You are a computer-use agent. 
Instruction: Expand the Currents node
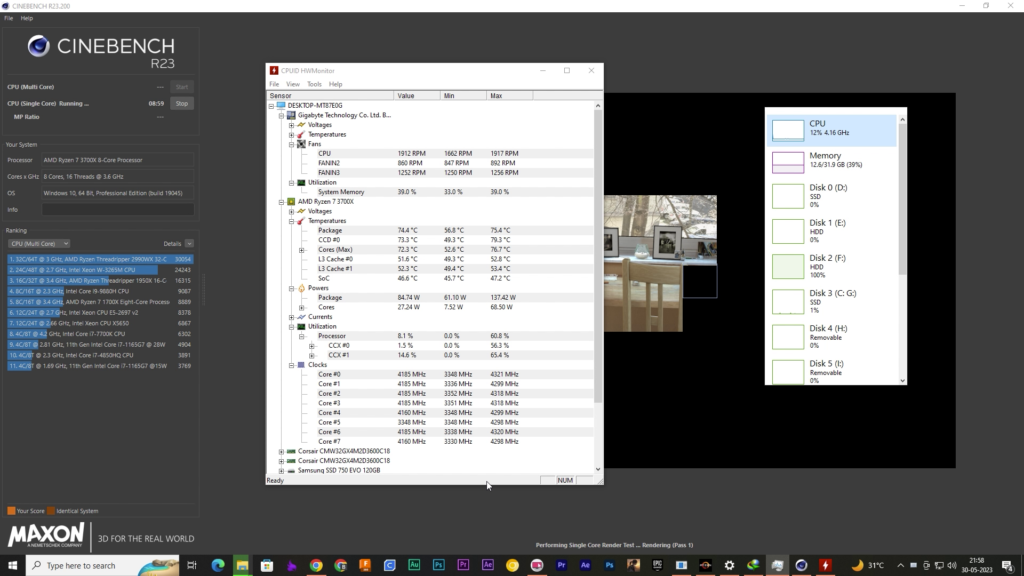click(x=292, y=317)
